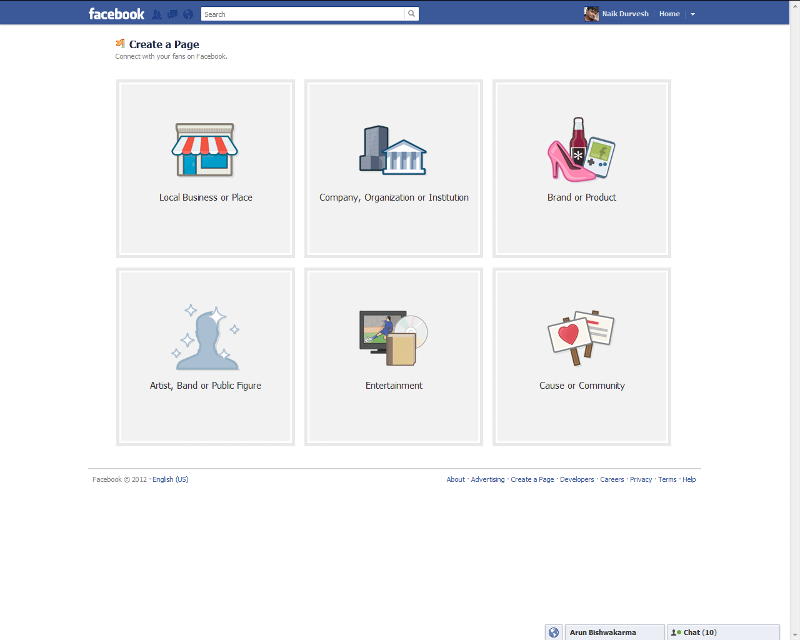Open the Chat (10) tab
The height and width of the screenshot is (640, 800).
(x=723, y=632)
